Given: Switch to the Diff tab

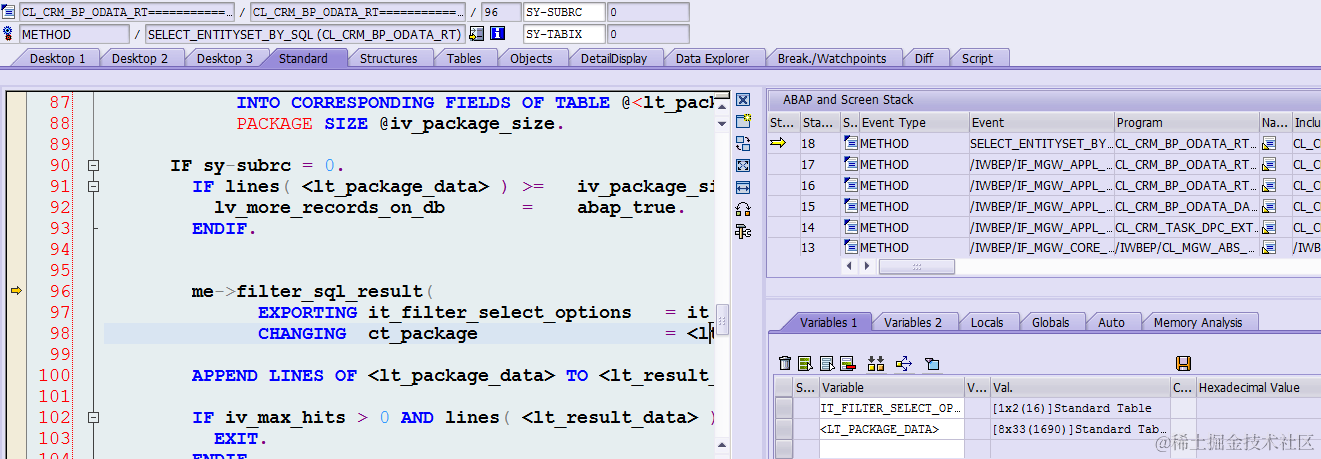Looking at the screenshot, I should point(924,58).
